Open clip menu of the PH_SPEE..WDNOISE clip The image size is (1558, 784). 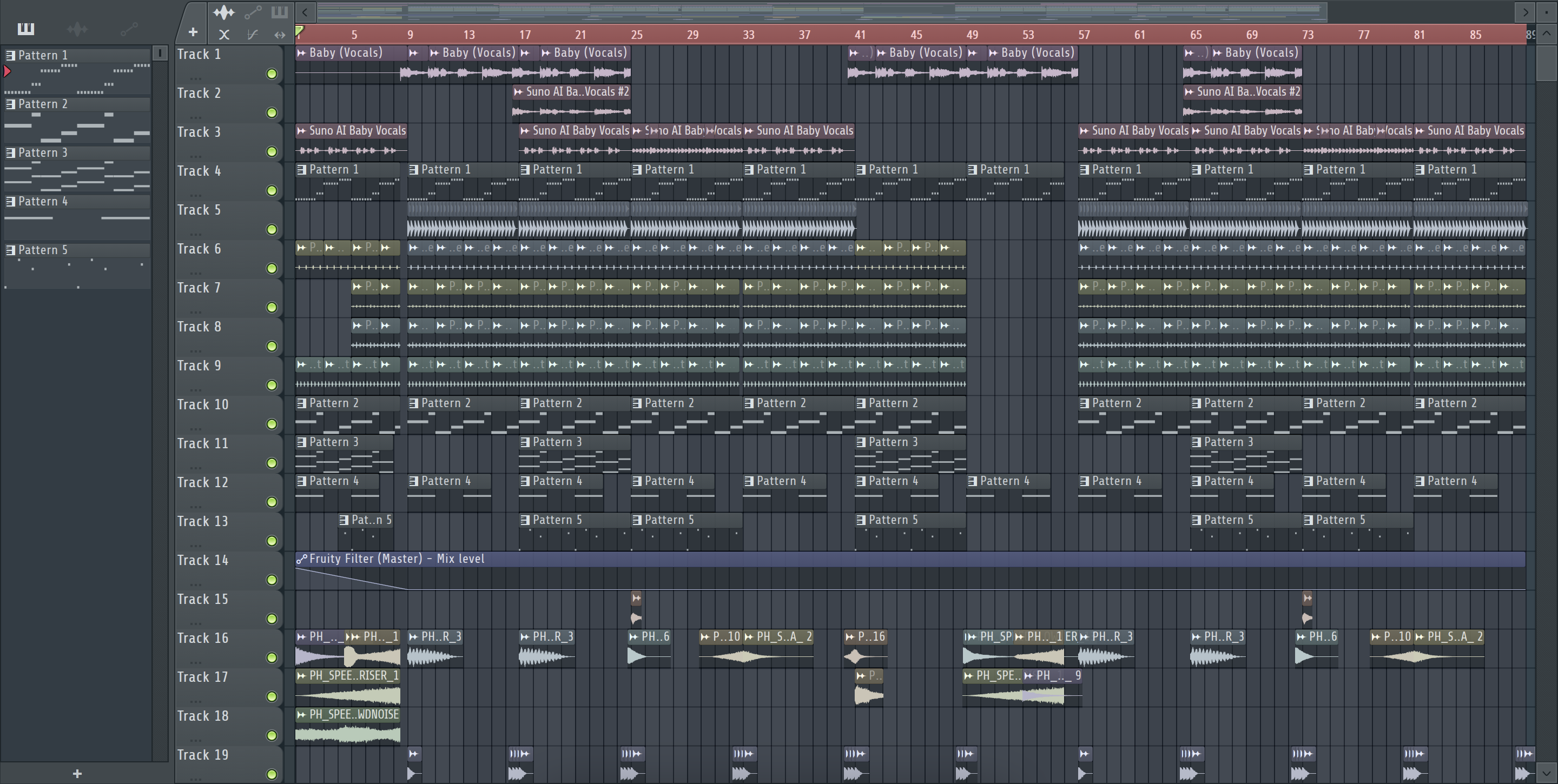[301, 714]
